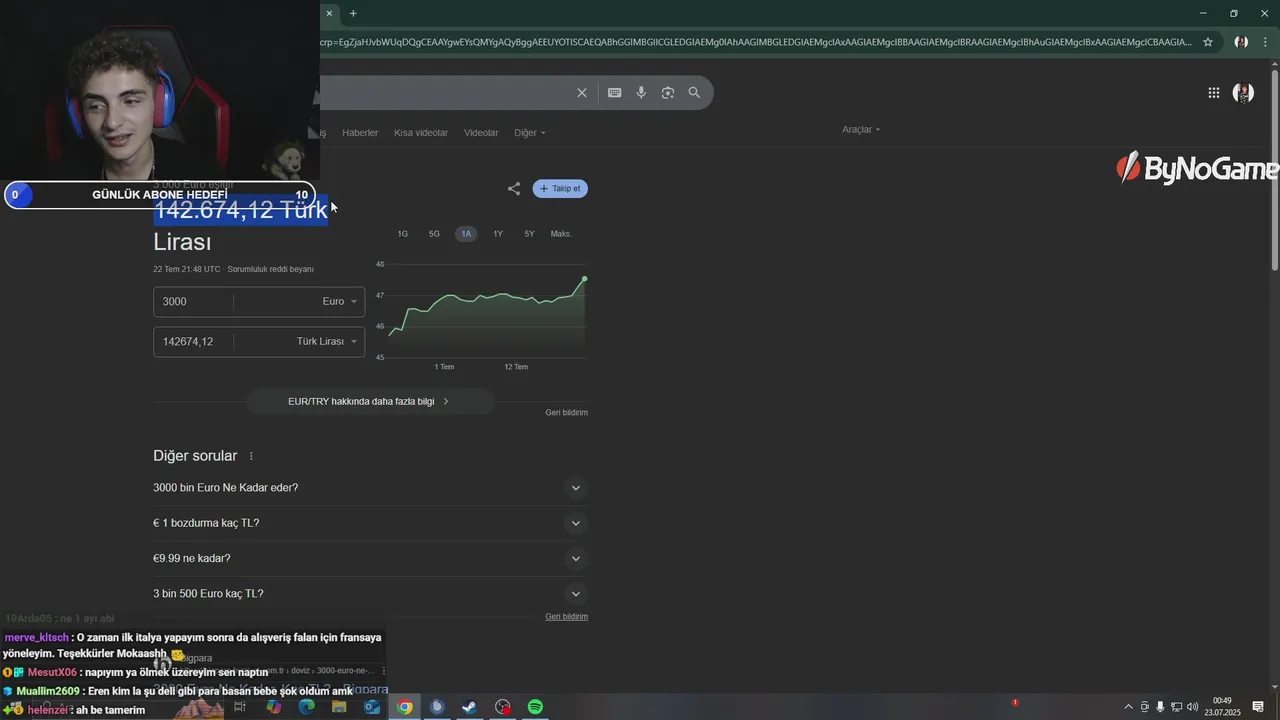1280x720 pixels.
Task: Open Microsoft Edge from the taskbar
Action: point(306,707)
